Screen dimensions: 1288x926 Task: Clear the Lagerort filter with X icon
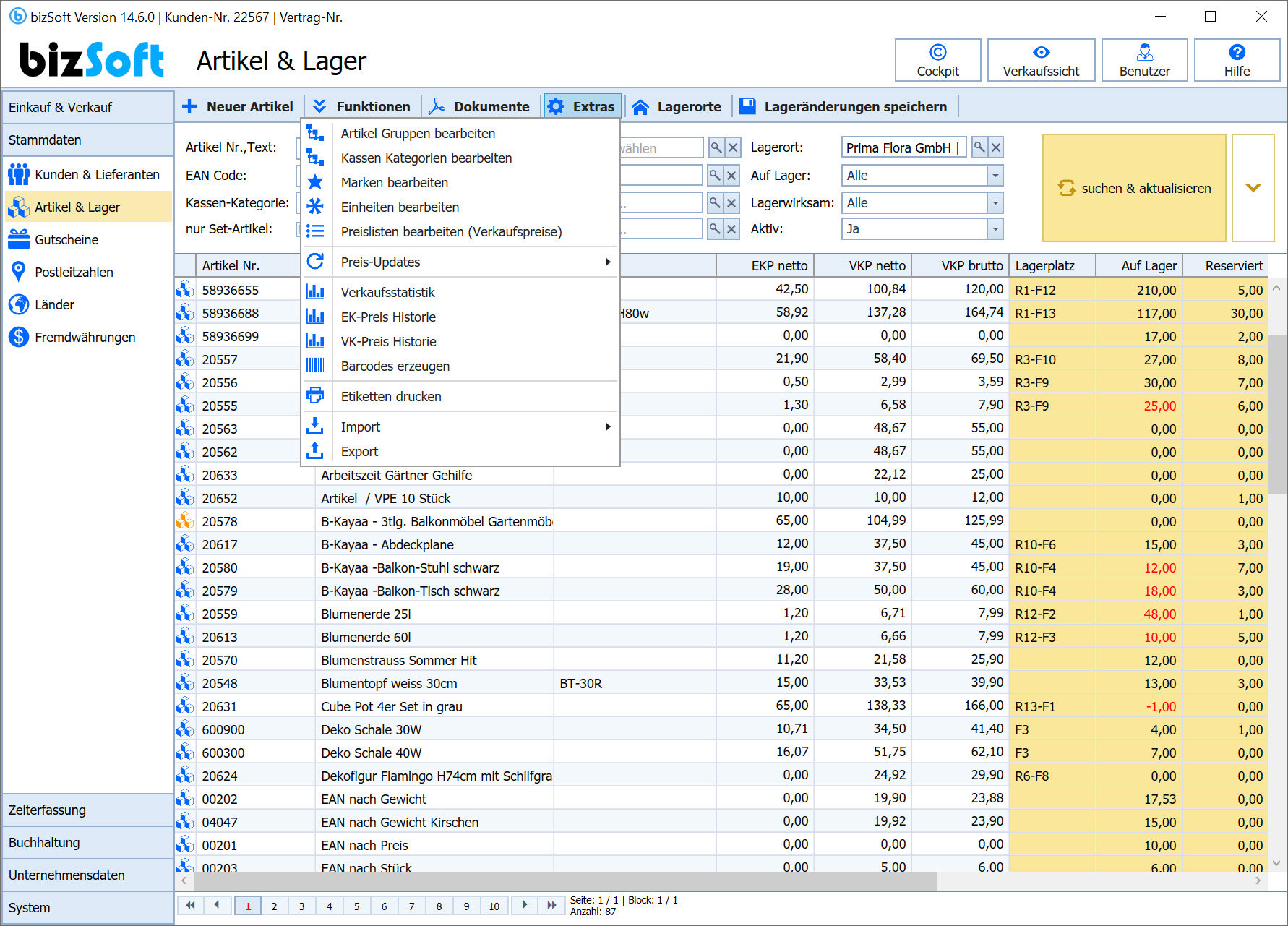pos(996,147)
